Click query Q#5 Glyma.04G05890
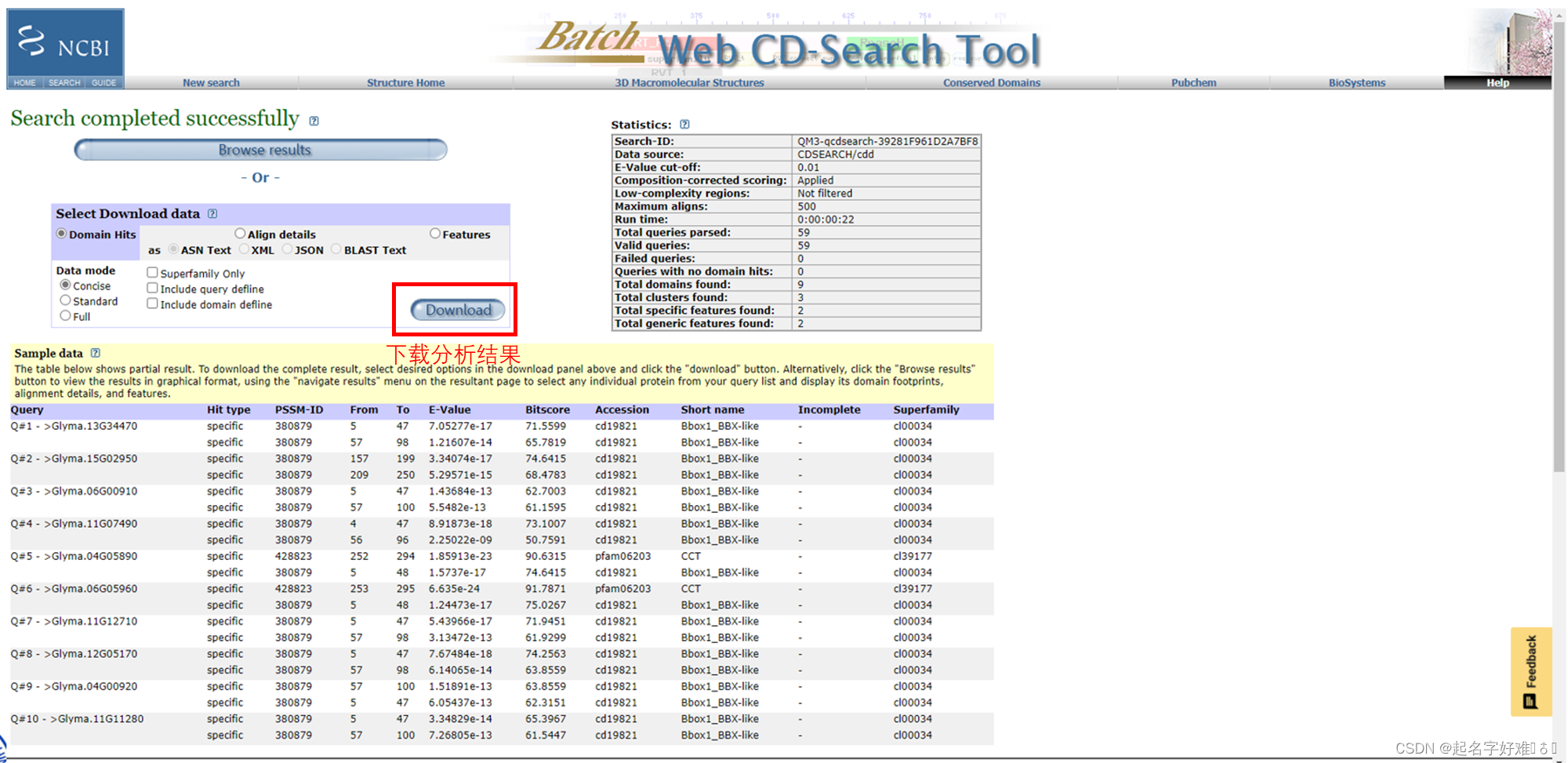The width and height of the screenshot is (1568, 763). pyautogui.click(x=74, y=556)
